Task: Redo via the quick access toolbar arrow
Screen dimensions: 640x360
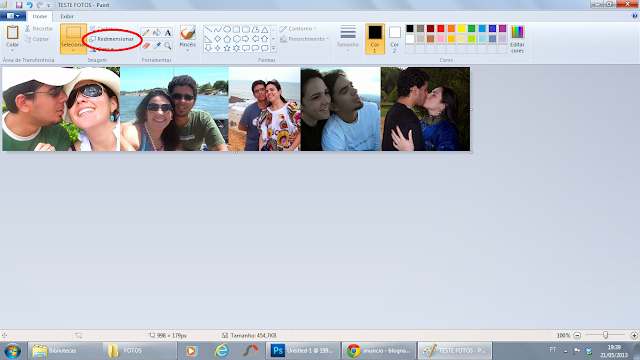Action: tap(40, 5)
